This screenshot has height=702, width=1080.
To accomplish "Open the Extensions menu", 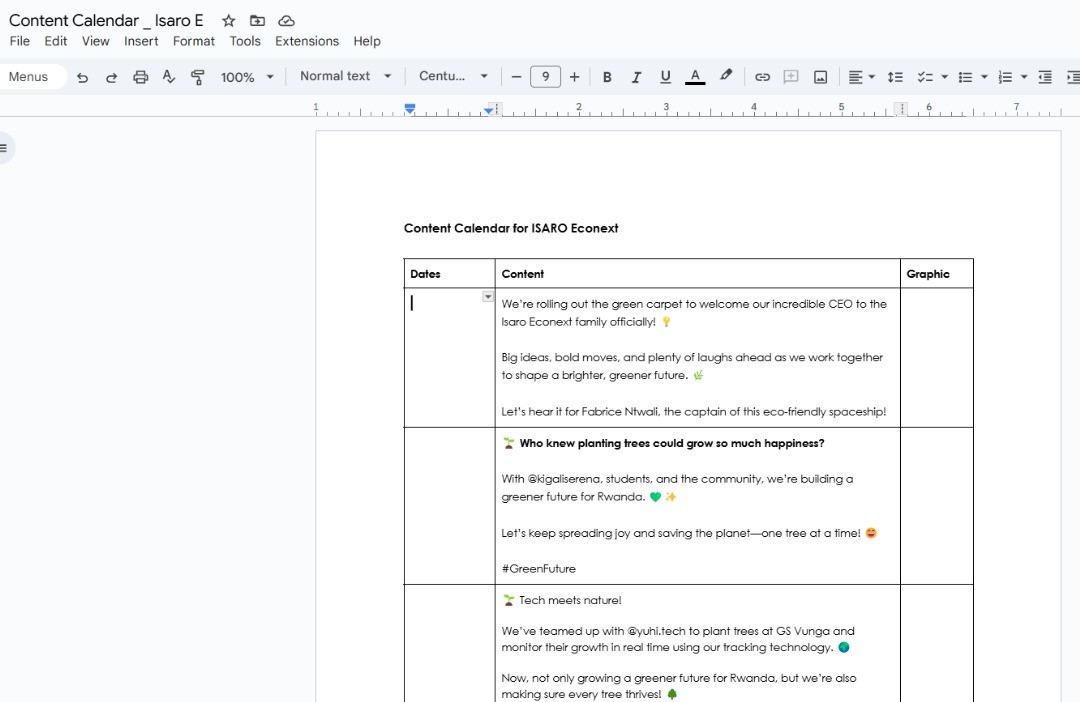I will [x=307, y=41].
